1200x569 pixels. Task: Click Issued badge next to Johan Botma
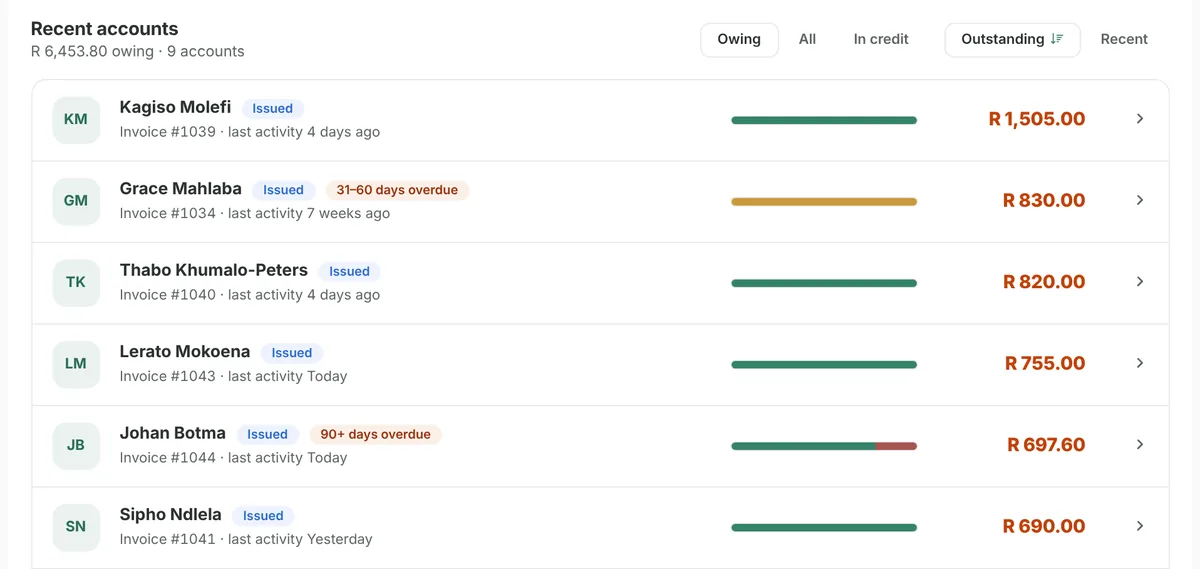267,434
